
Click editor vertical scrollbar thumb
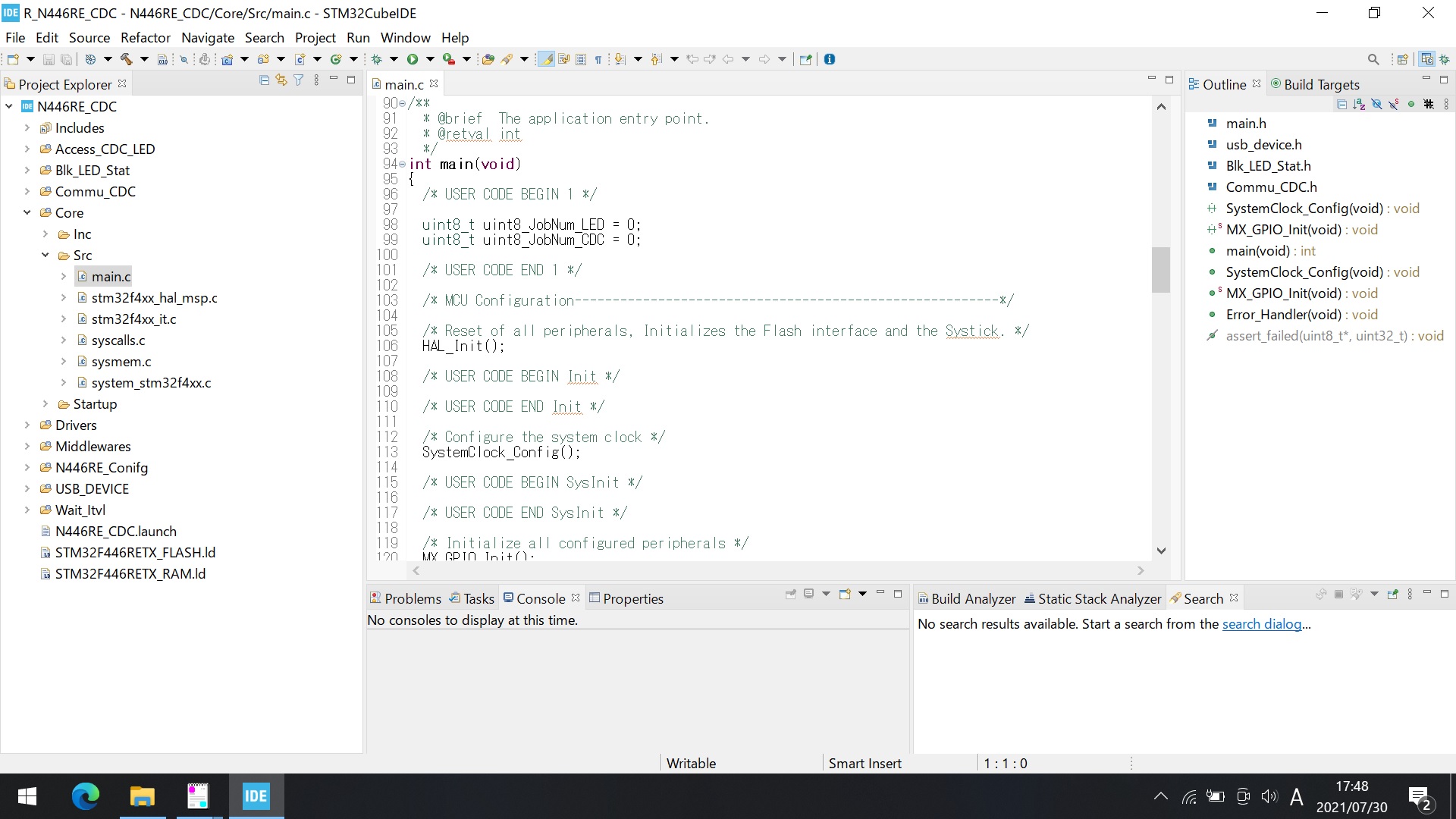click(x=1160, y=270)
